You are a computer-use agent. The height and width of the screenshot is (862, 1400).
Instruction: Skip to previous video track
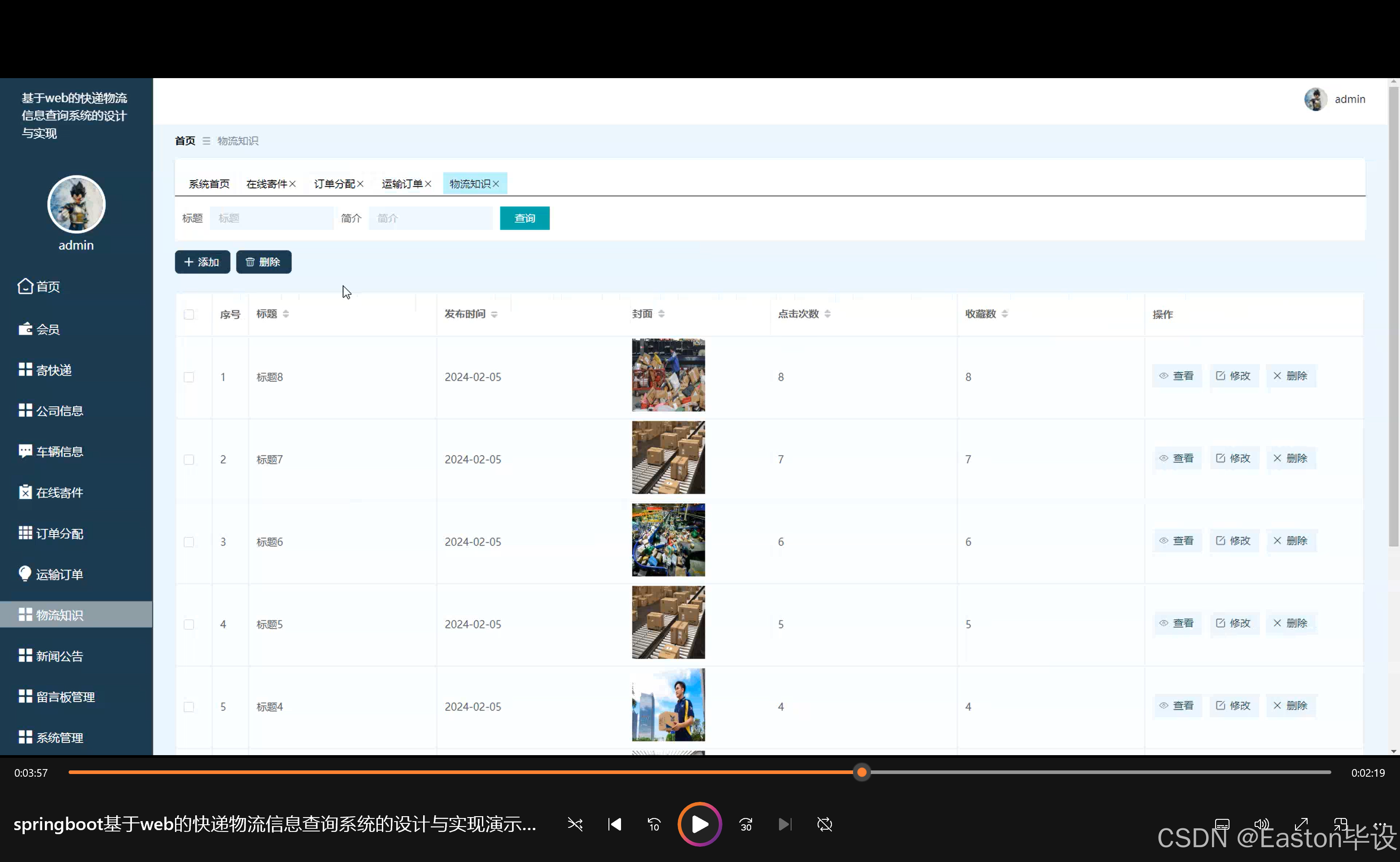click(x=615, y=824)
